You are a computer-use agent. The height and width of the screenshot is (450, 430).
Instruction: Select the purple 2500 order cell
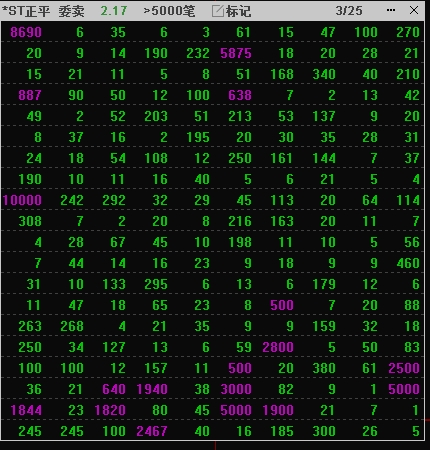point(404,368)
